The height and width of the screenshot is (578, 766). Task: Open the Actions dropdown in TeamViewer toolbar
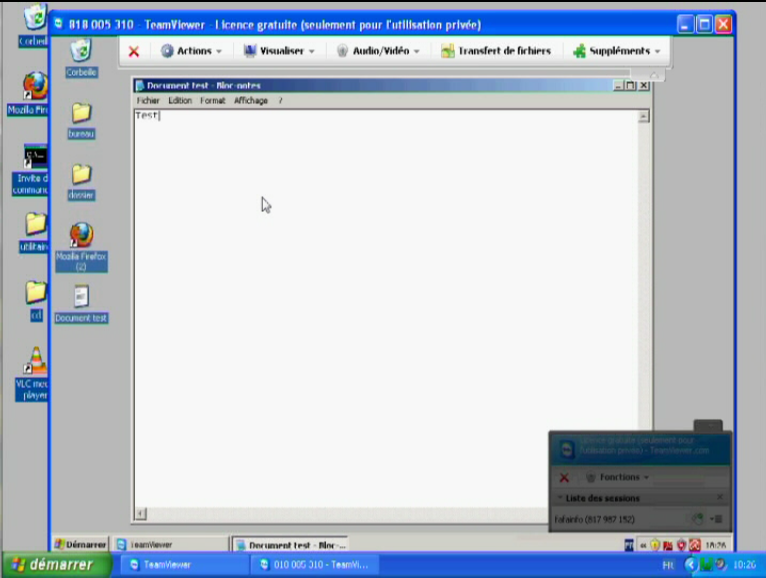[192, 51]
